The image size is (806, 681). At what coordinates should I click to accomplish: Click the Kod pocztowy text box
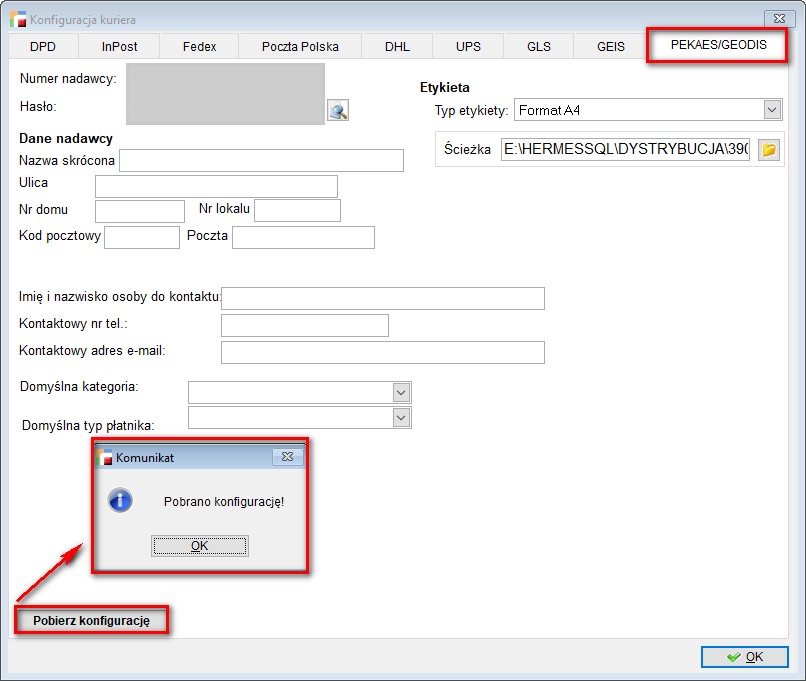(141, 237)
